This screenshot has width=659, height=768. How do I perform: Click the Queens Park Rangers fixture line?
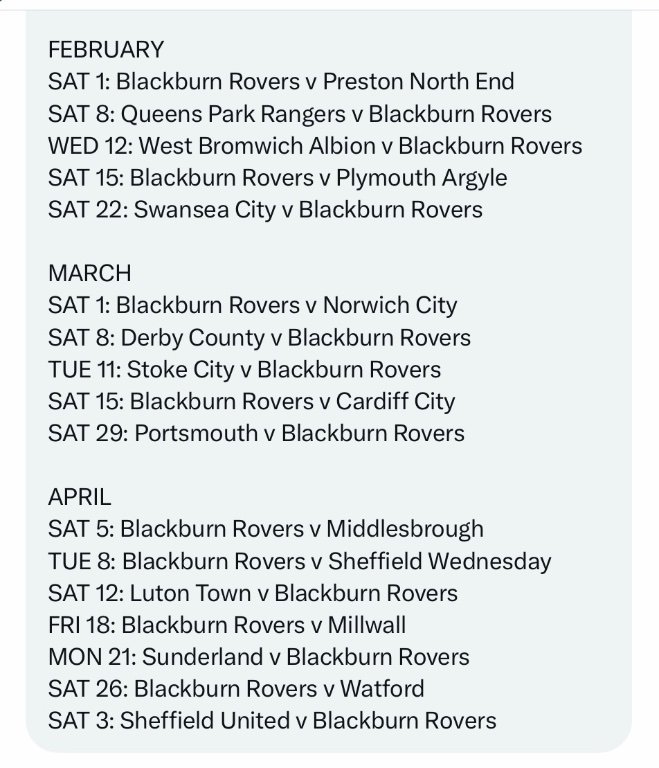point(299,114)
